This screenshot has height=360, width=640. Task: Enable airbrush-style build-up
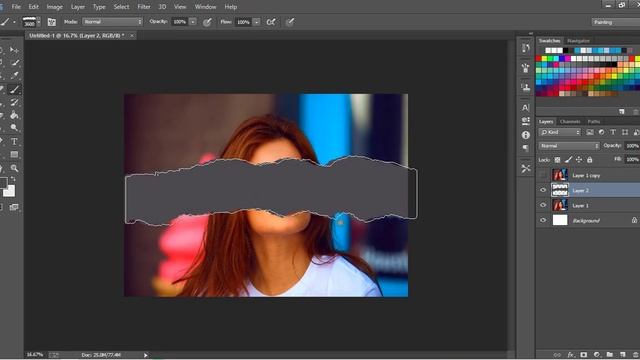pos(271,22)
